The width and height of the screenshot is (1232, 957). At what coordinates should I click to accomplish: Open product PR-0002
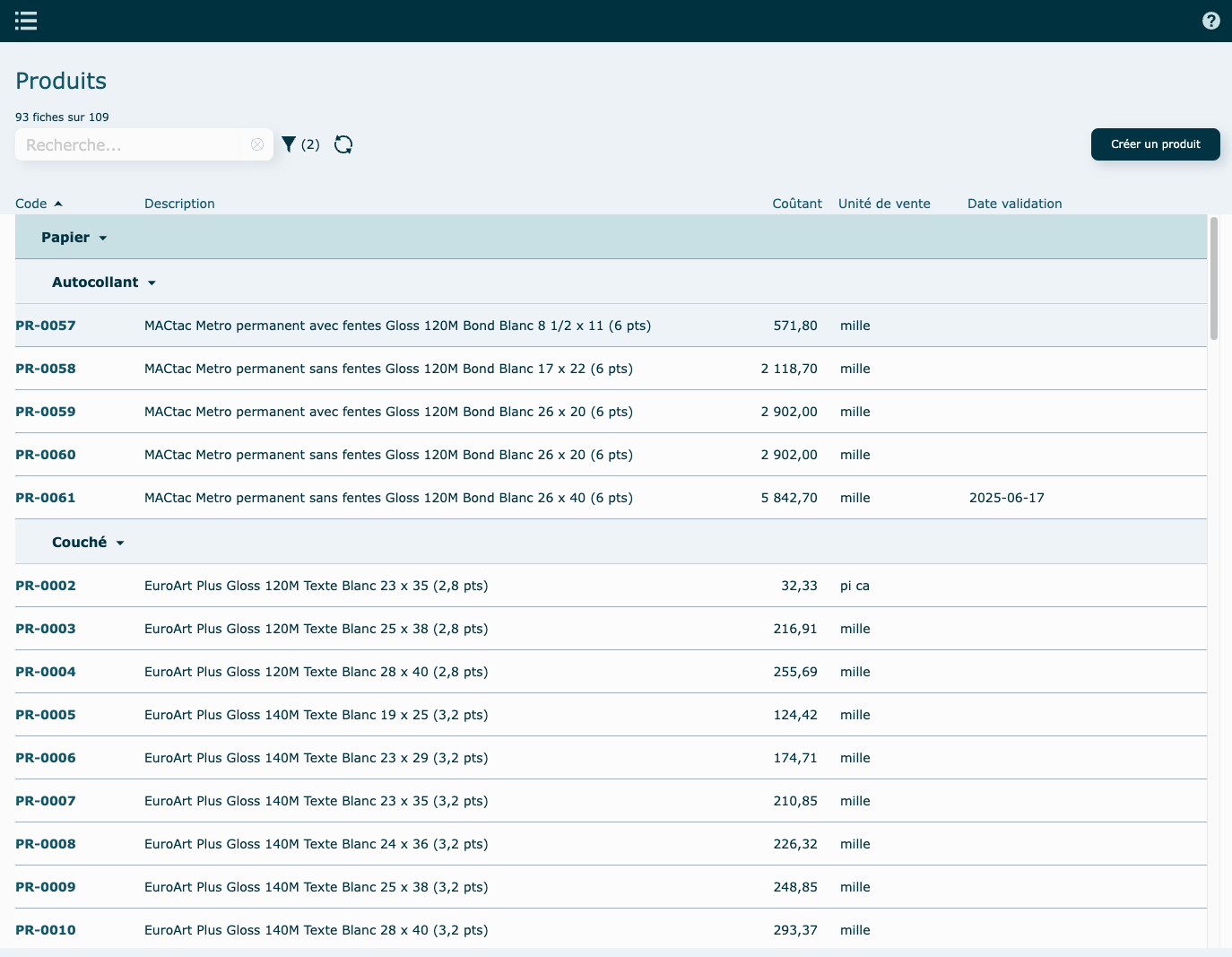46,586
